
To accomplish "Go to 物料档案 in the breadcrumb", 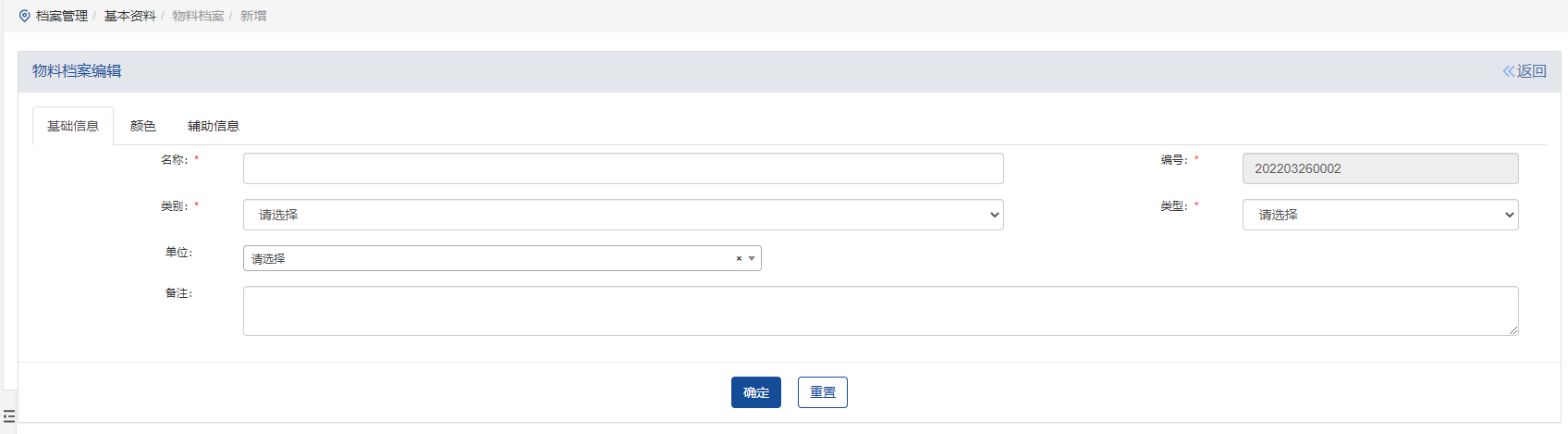I will coord(198,16).
